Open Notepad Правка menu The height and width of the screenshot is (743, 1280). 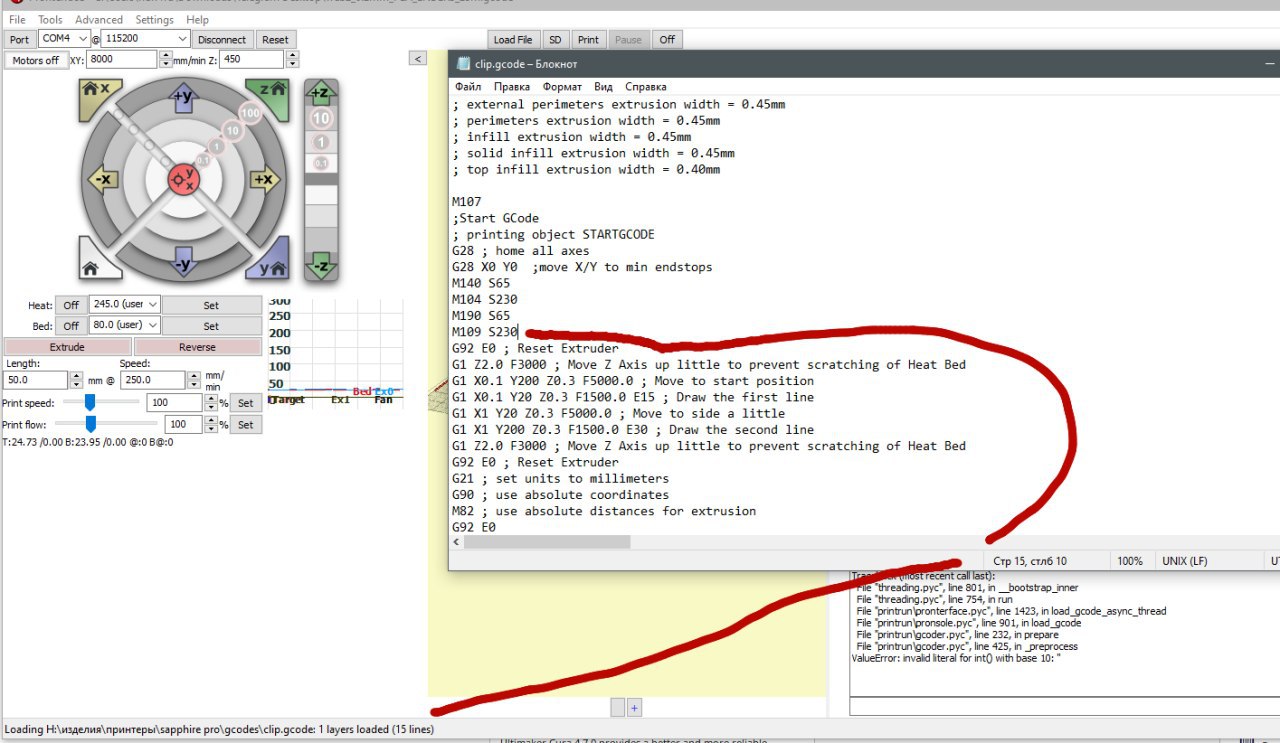[512, 87]
